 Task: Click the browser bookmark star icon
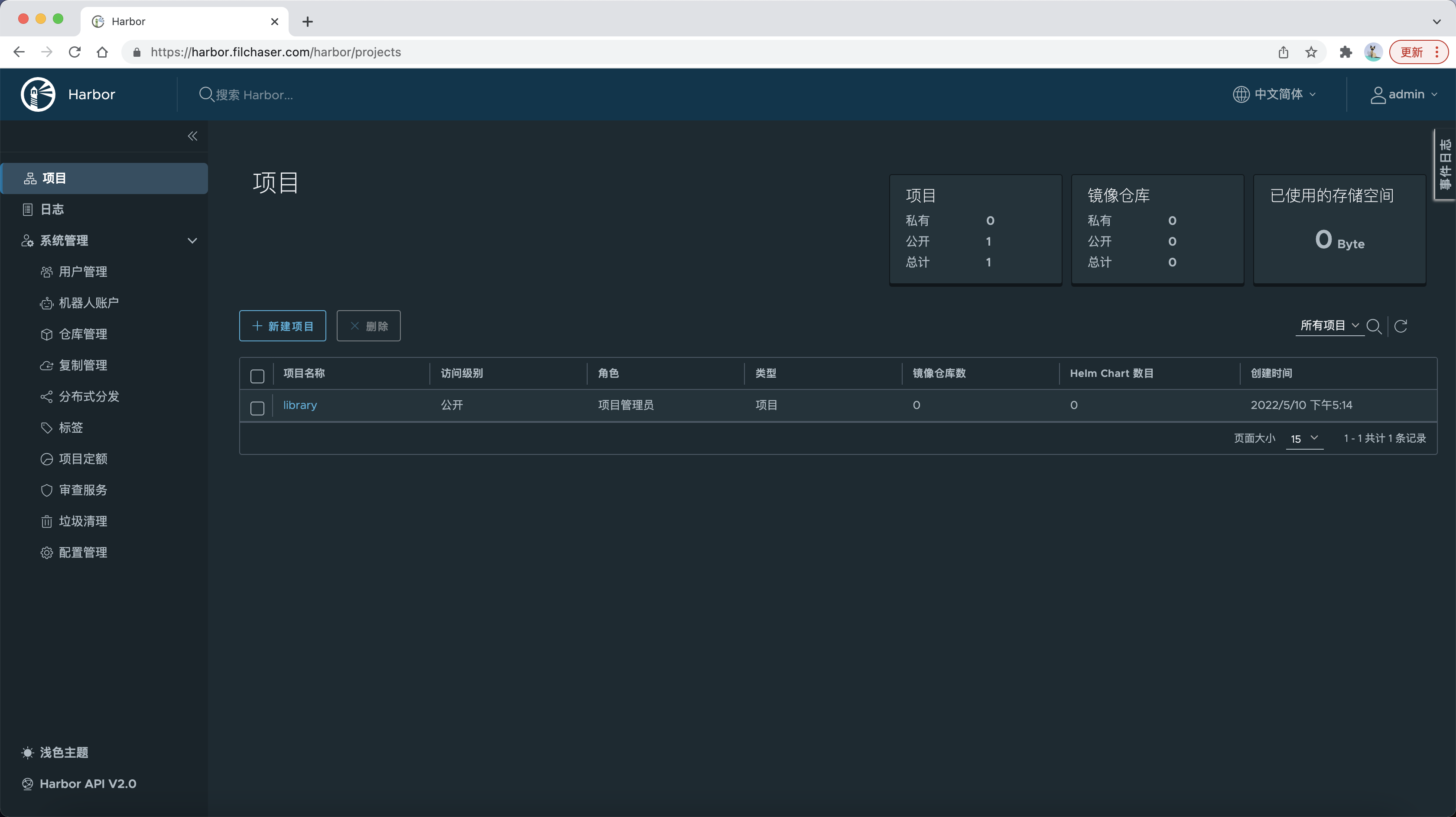tap(1311, 52)
